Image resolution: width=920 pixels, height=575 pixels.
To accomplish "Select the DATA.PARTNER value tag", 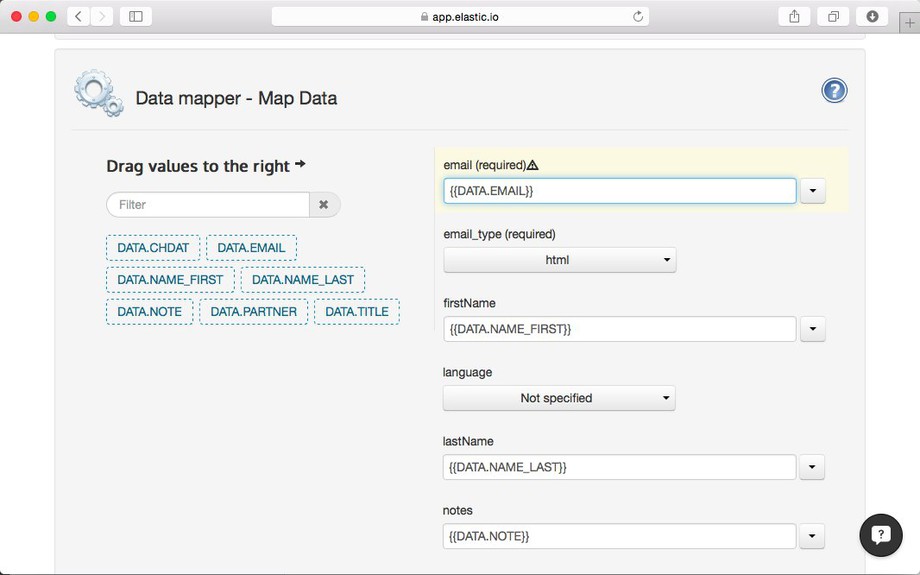I will 253,312.
